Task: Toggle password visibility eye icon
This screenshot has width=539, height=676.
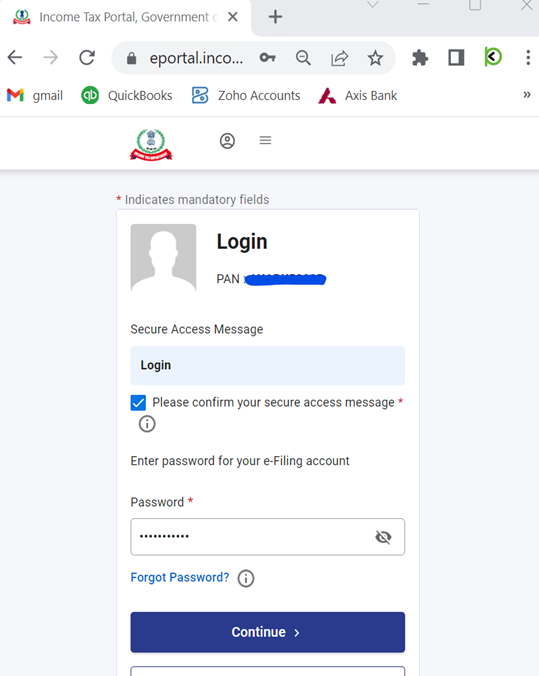Action: pos(383,537)
